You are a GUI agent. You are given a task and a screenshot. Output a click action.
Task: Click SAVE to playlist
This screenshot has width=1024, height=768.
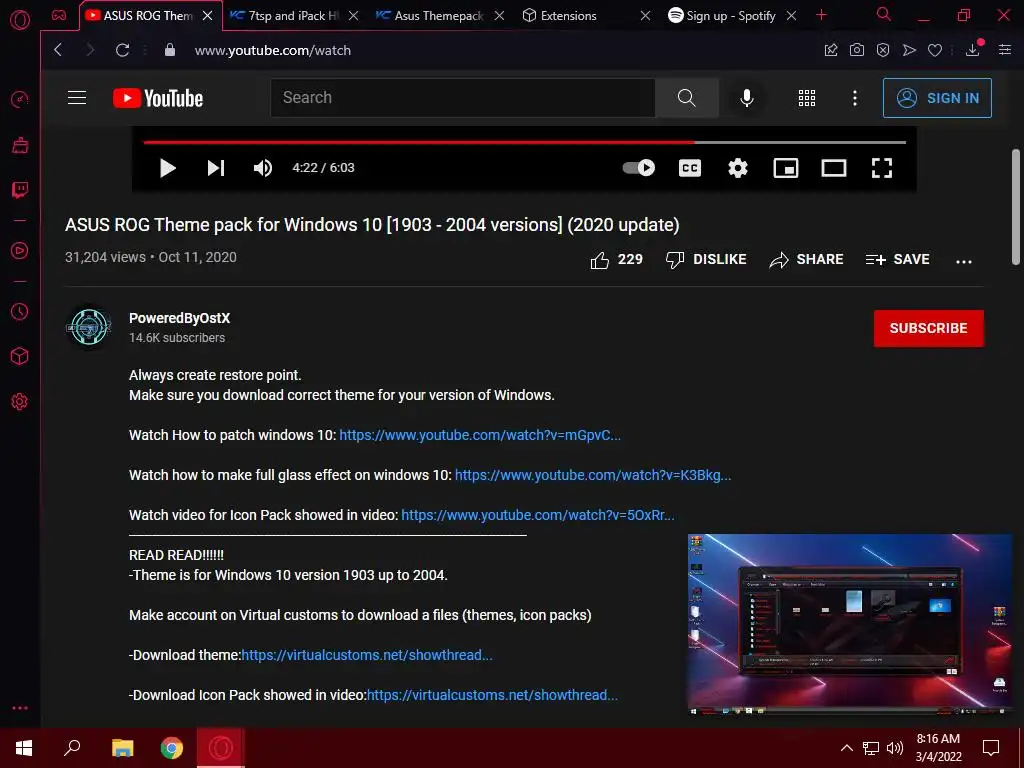coord(897,260)
